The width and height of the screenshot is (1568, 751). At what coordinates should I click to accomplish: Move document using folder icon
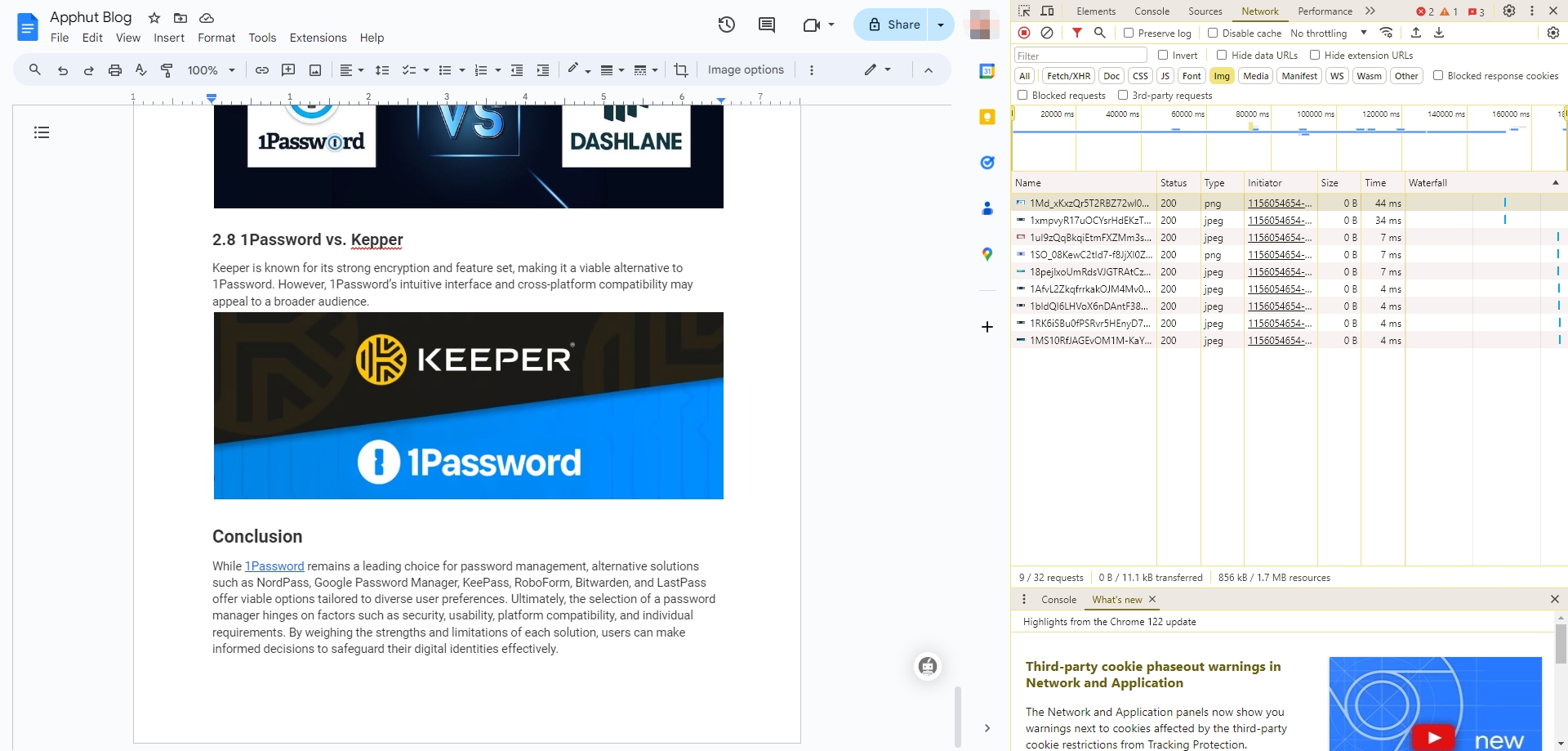(180, 18)
